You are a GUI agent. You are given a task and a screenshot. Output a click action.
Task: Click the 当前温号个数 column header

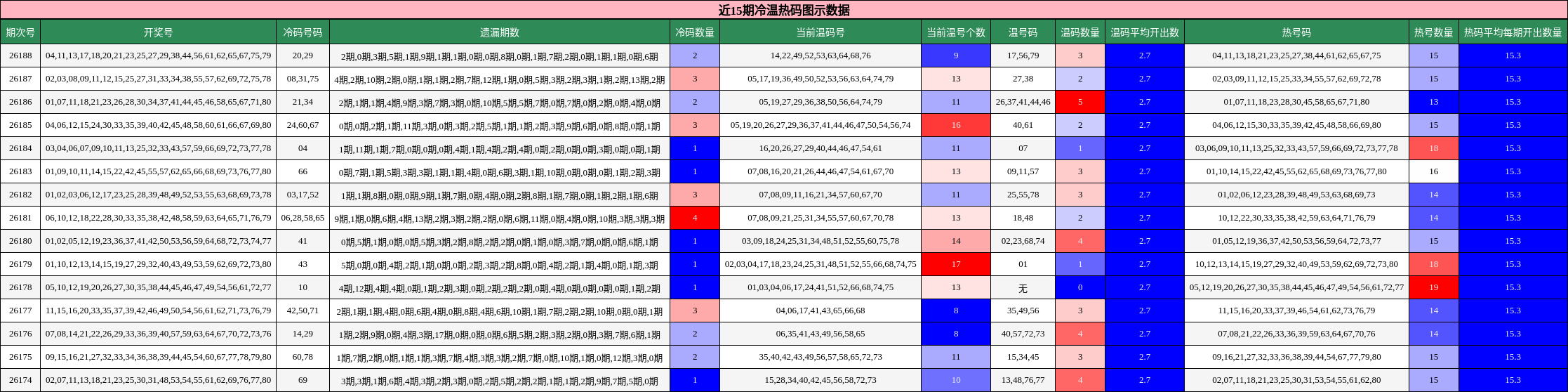pyautogui.click(x=956, y=32)
